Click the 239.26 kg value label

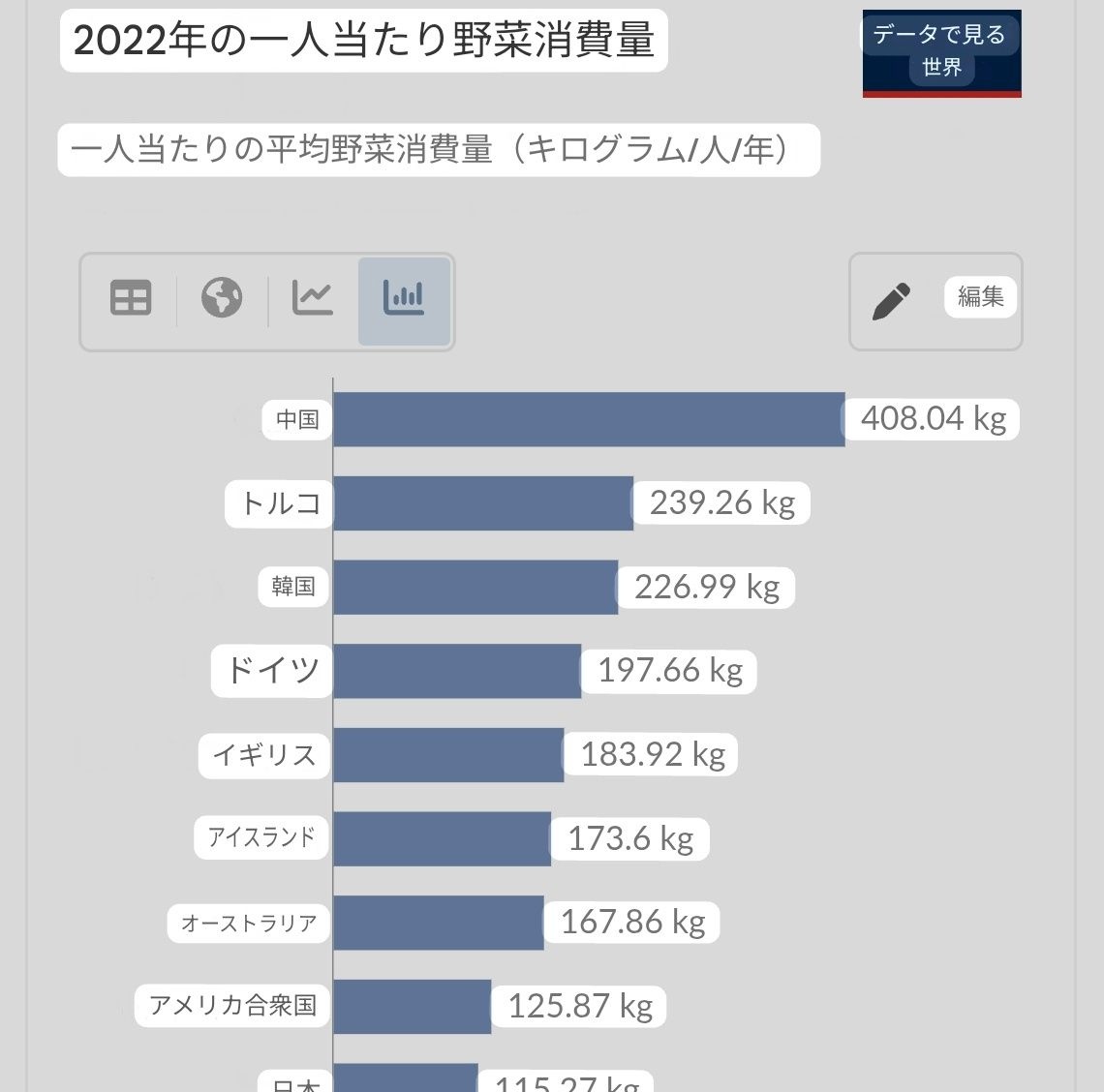click(x=721, y=503)
